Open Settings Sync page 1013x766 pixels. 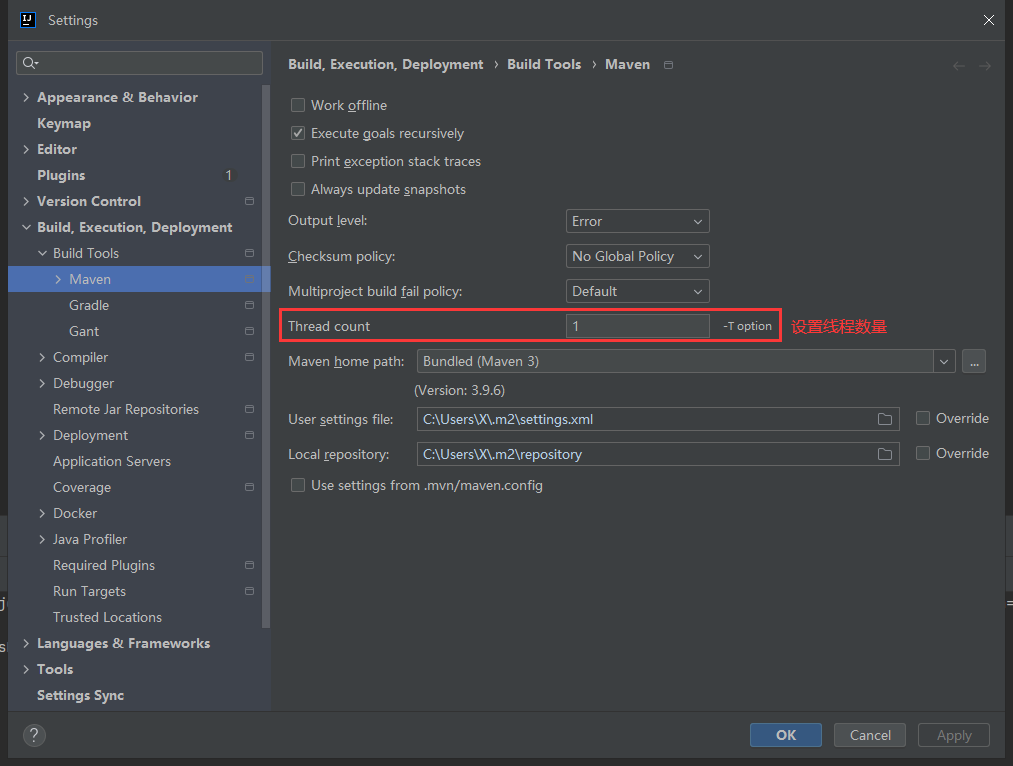pos(81,696)
